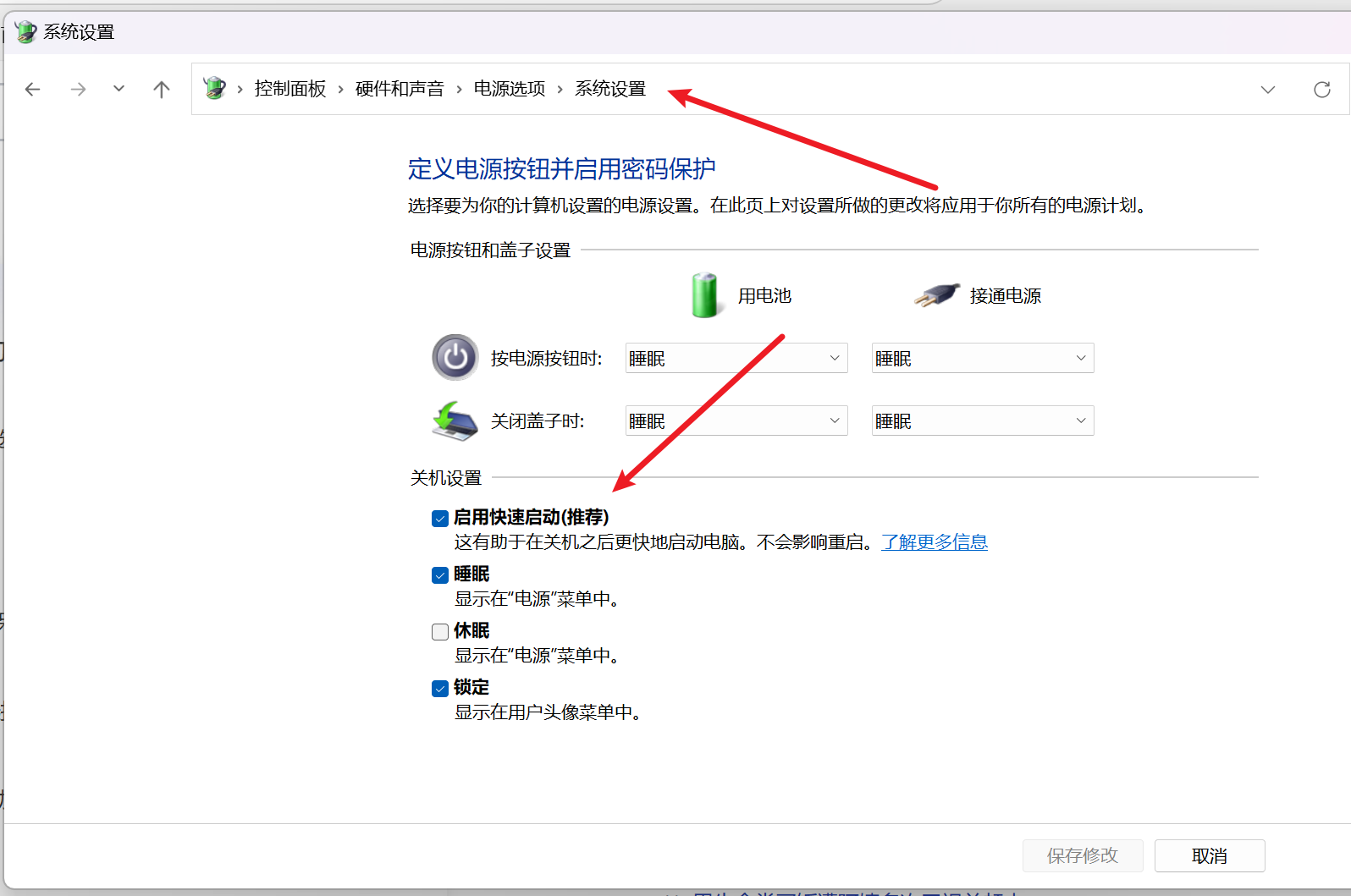Click the 显示在用户头像菜单中。 description text
1351x896 pixels.
(x=548, y=712)
